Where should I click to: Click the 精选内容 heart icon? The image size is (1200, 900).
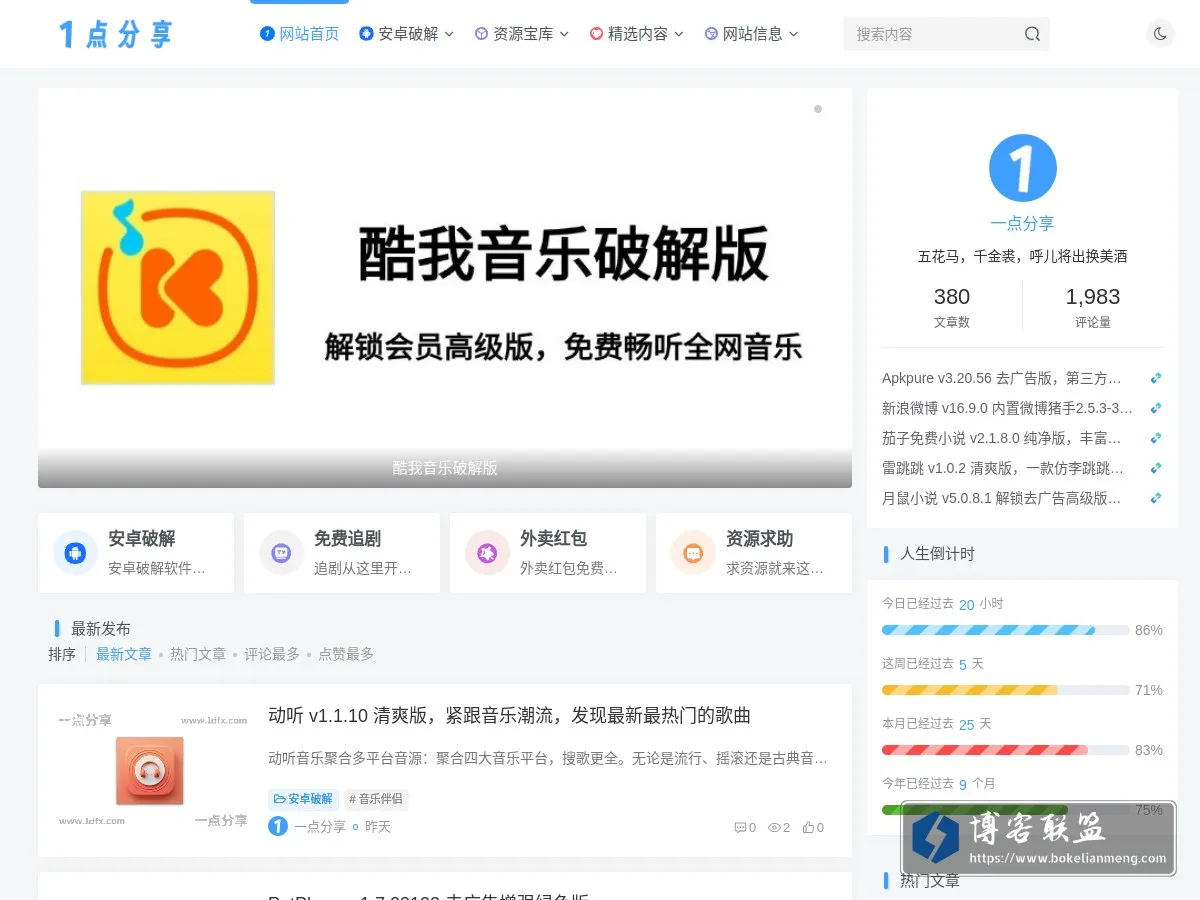[x=596, y=34]
